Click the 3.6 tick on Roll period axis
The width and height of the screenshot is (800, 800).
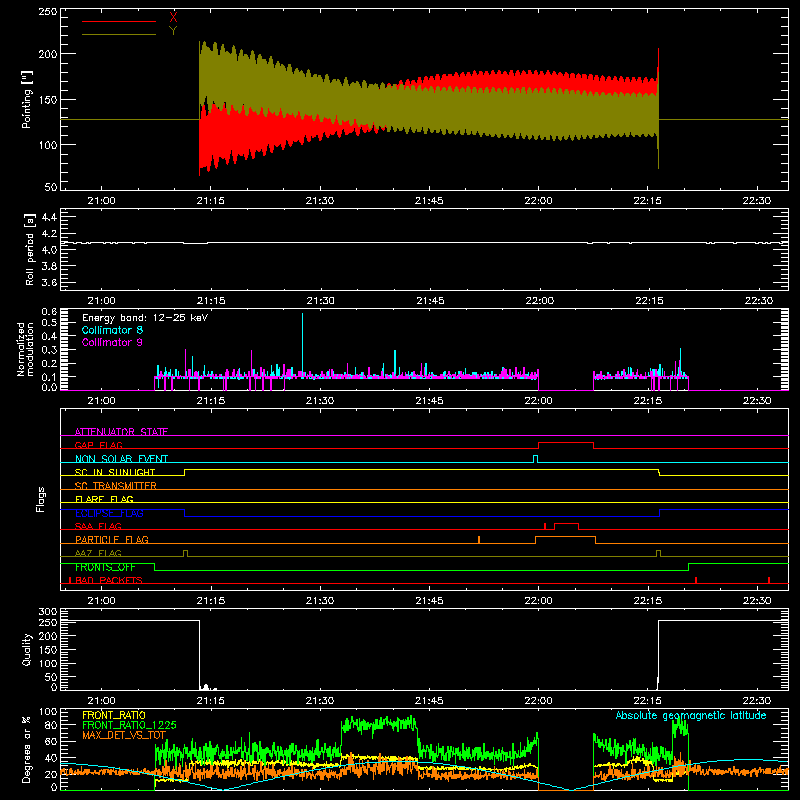pyautogui.click(x=49, y=282)
